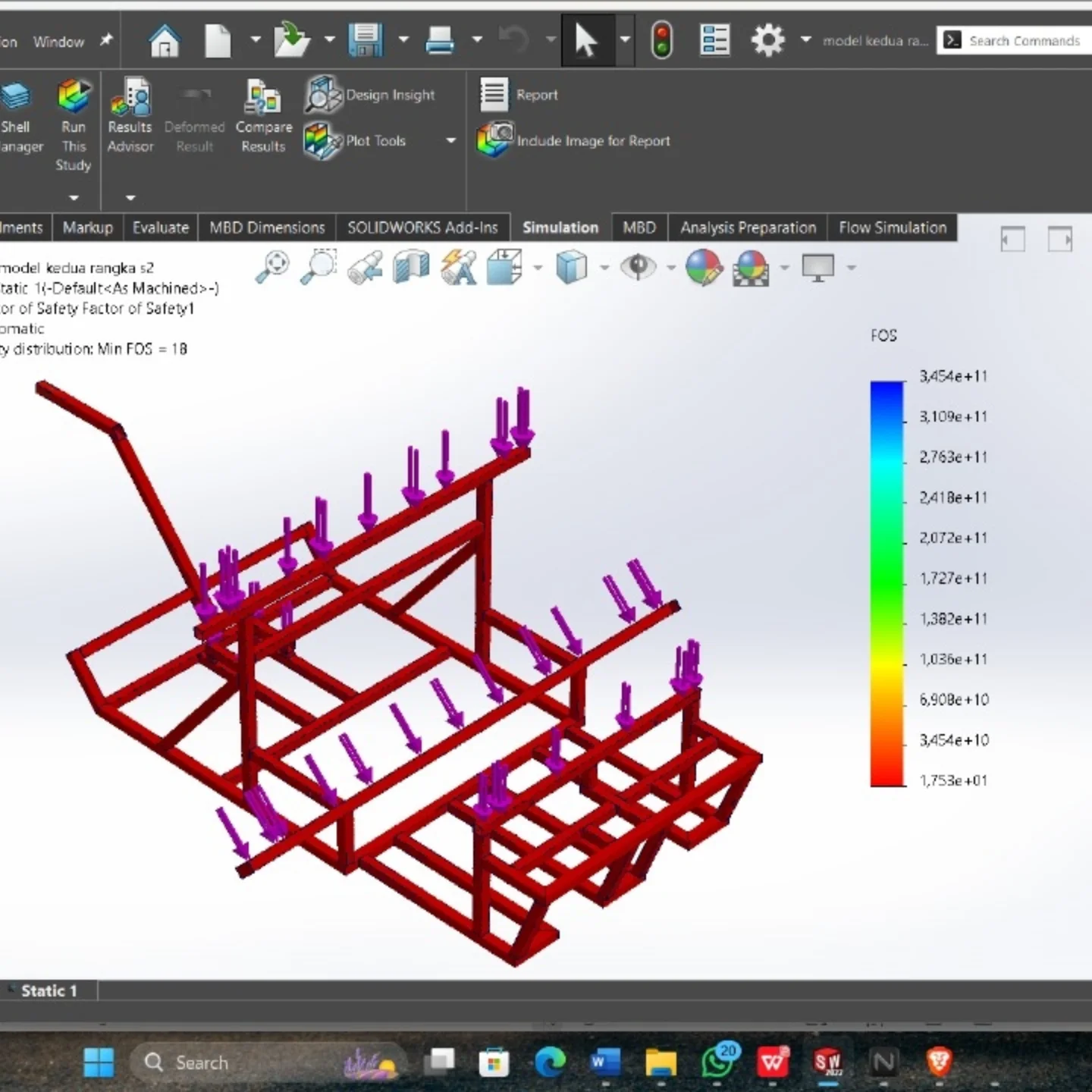
Task: Switch to MBD Dimensions tab
Action: 267,227
